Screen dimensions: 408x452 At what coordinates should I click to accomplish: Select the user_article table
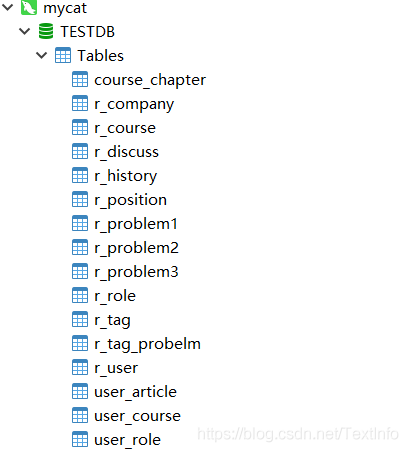[135, 392]
